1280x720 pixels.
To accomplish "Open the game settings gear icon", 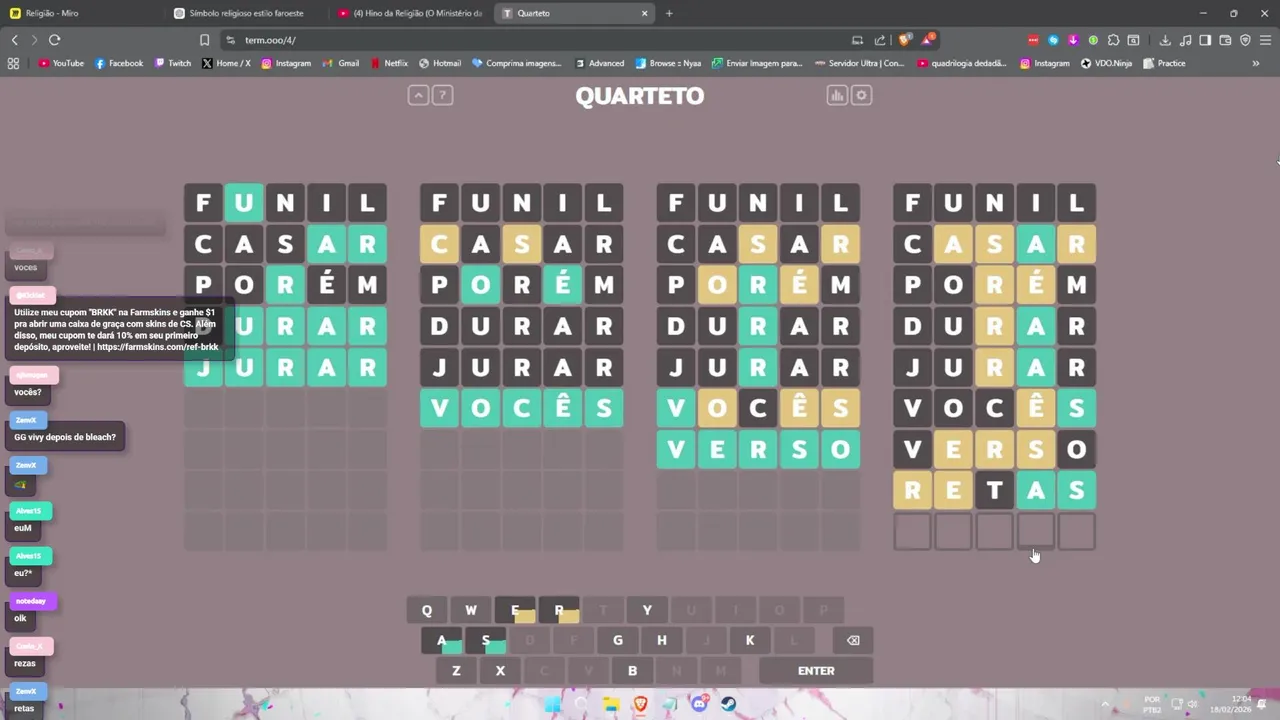I will 861,95.
